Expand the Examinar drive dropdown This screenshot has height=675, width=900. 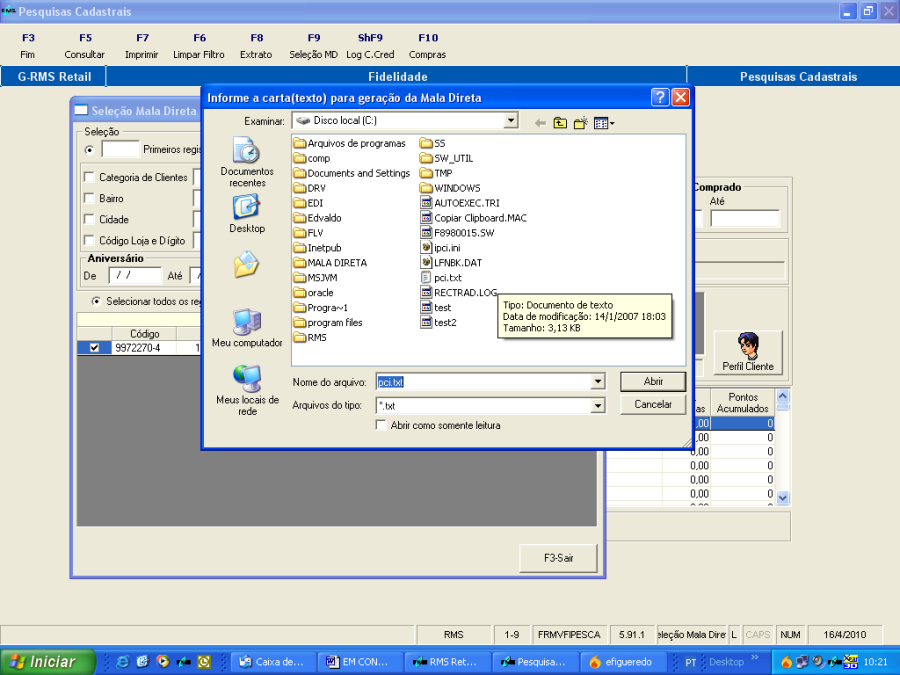click(511, 121)
